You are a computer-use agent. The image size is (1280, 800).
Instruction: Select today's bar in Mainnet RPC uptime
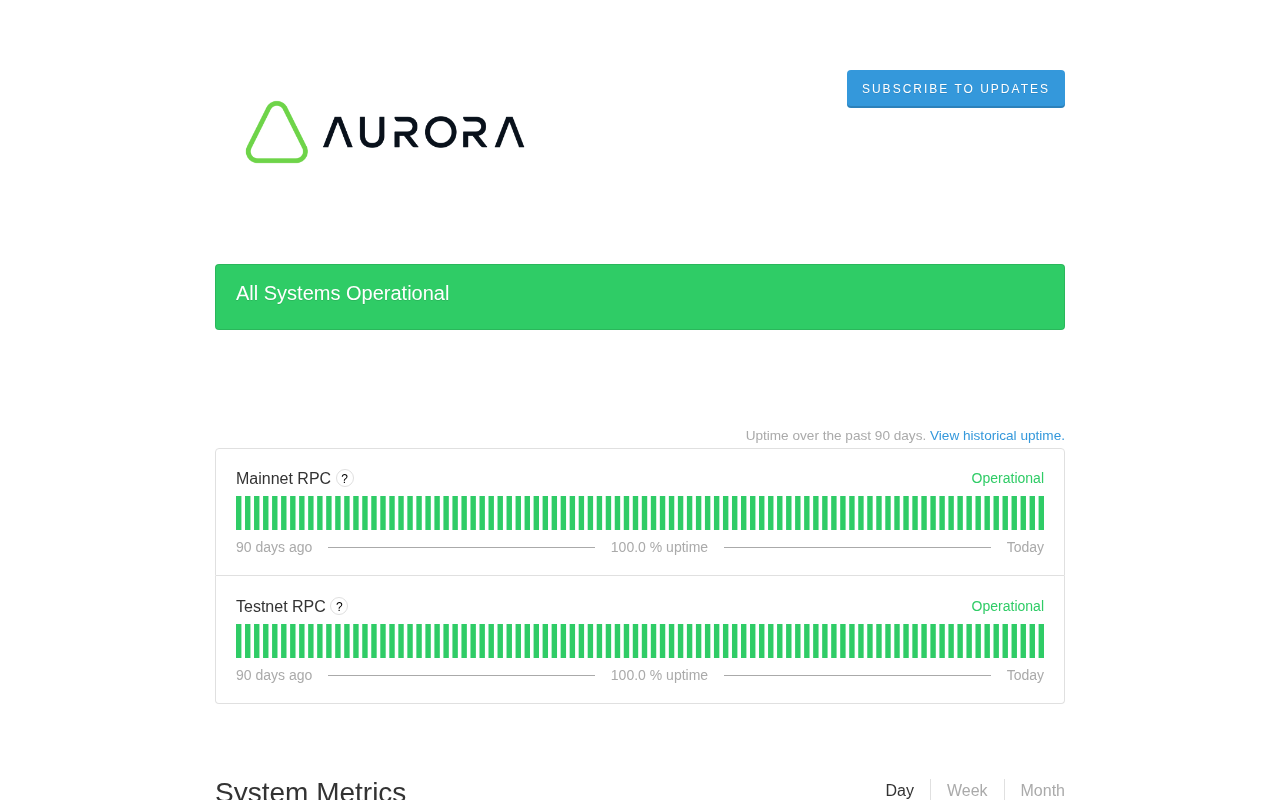tap(1041, 513)
